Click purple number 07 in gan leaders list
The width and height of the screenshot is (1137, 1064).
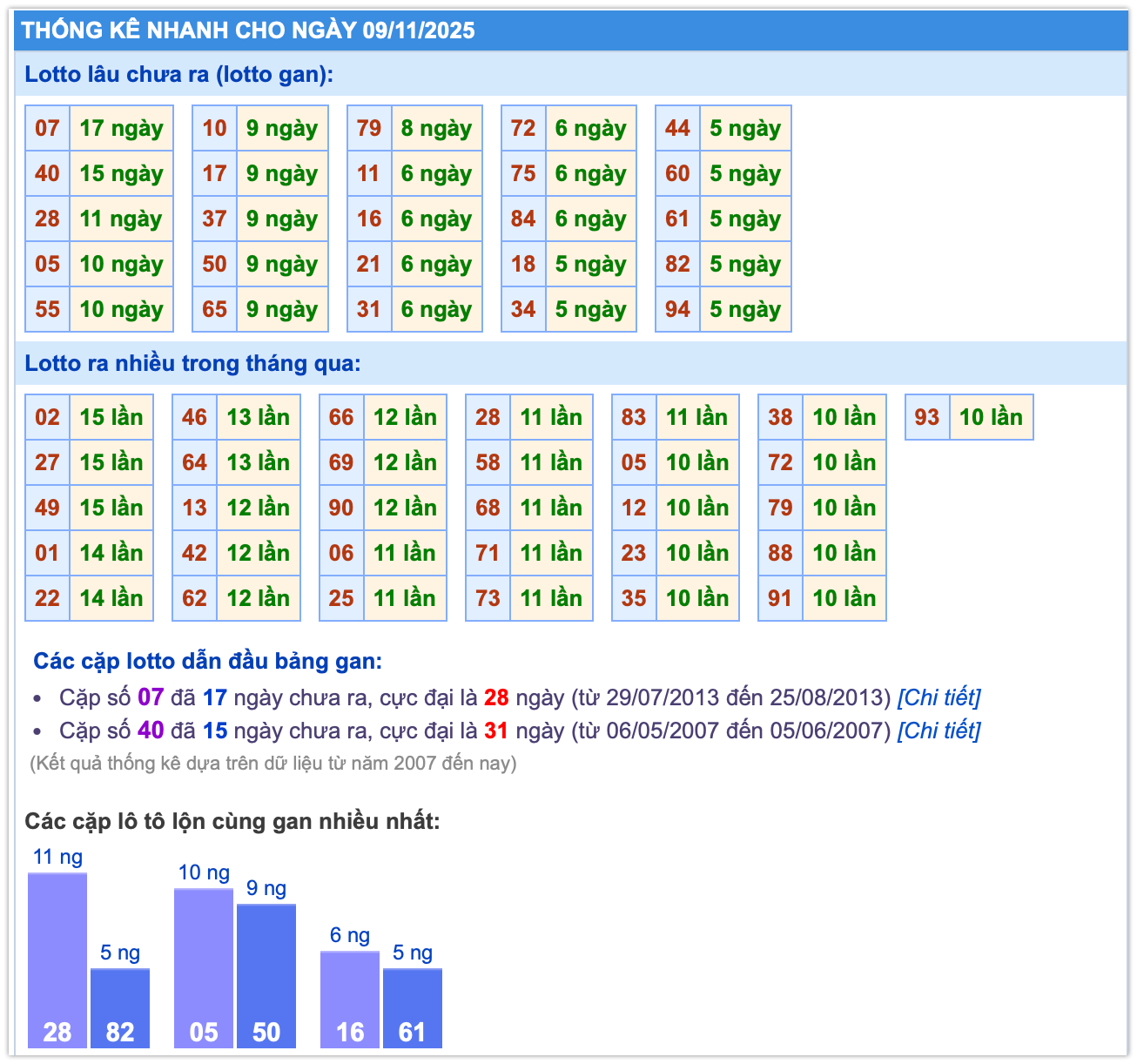pos(151,697)
